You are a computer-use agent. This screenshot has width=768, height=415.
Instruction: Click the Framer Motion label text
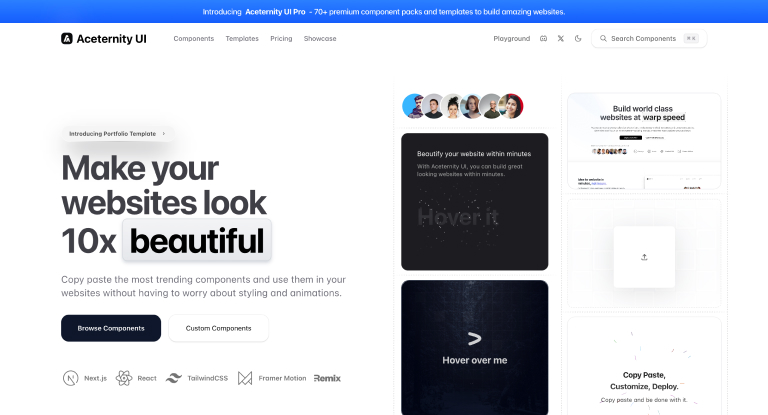point(282,378)
